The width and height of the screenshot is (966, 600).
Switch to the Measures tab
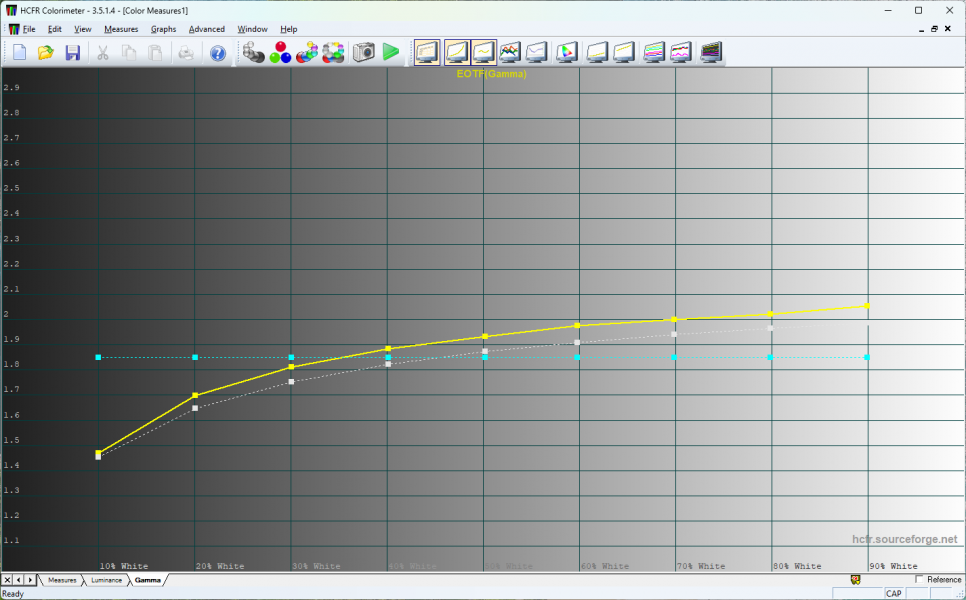tap(62, 580)
